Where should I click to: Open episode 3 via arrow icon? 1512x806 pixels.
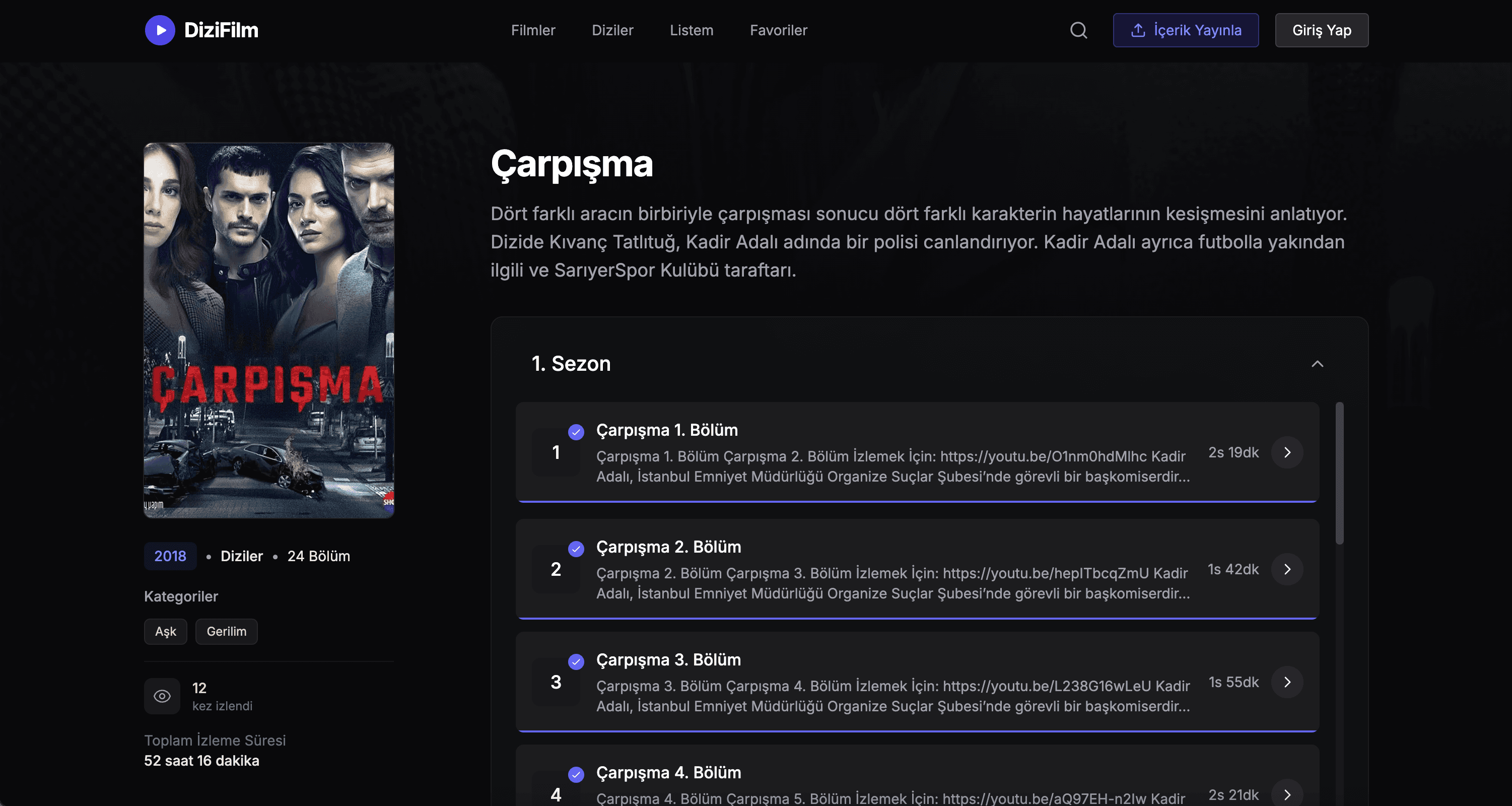pos(1286,682)
